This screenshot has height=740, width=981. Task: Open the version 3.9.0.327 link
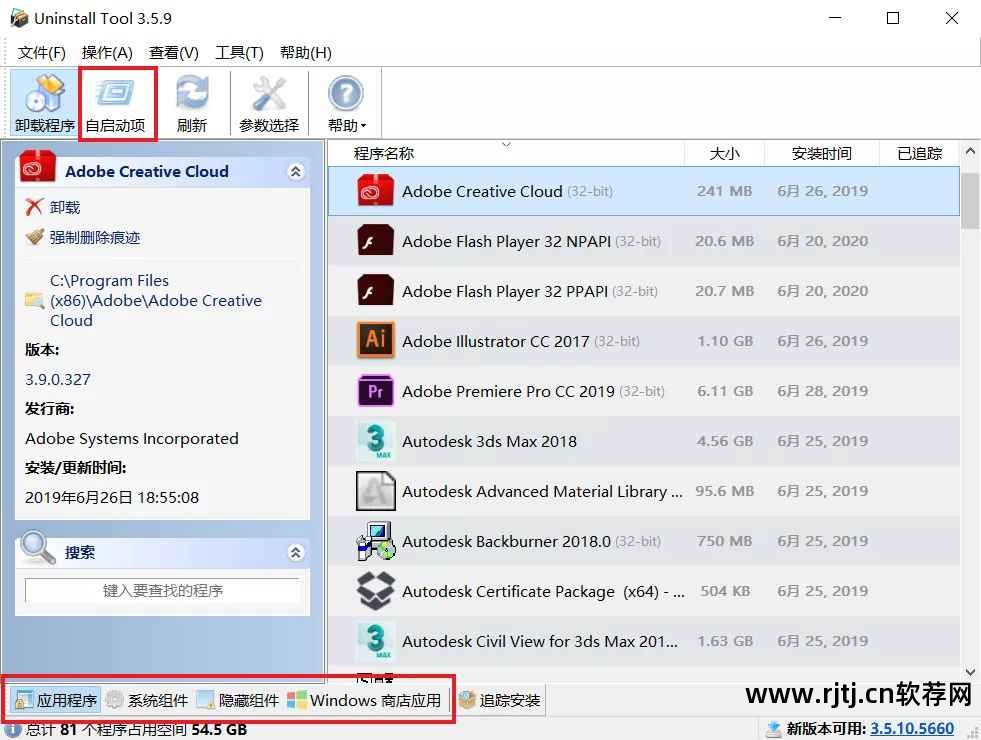pos(58,379)
